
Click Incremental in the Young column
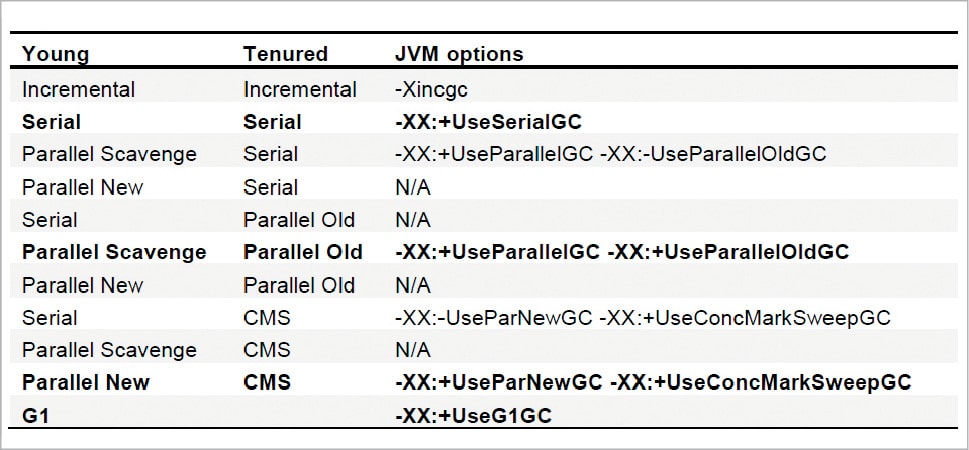pyautogui.click(x=78, y=89)
